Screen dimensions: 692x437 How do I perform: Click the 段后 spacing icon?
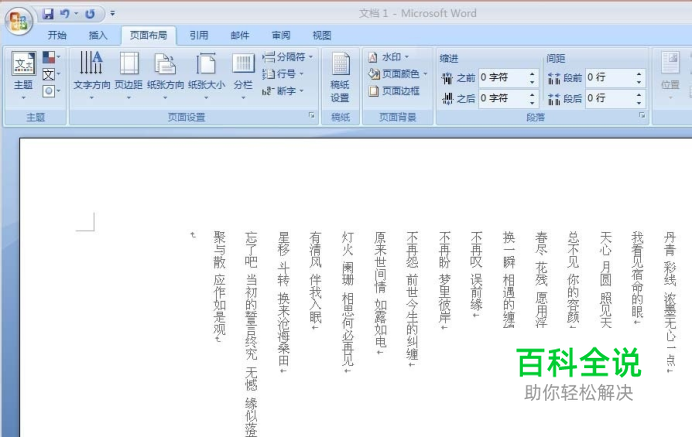(554, 99)
